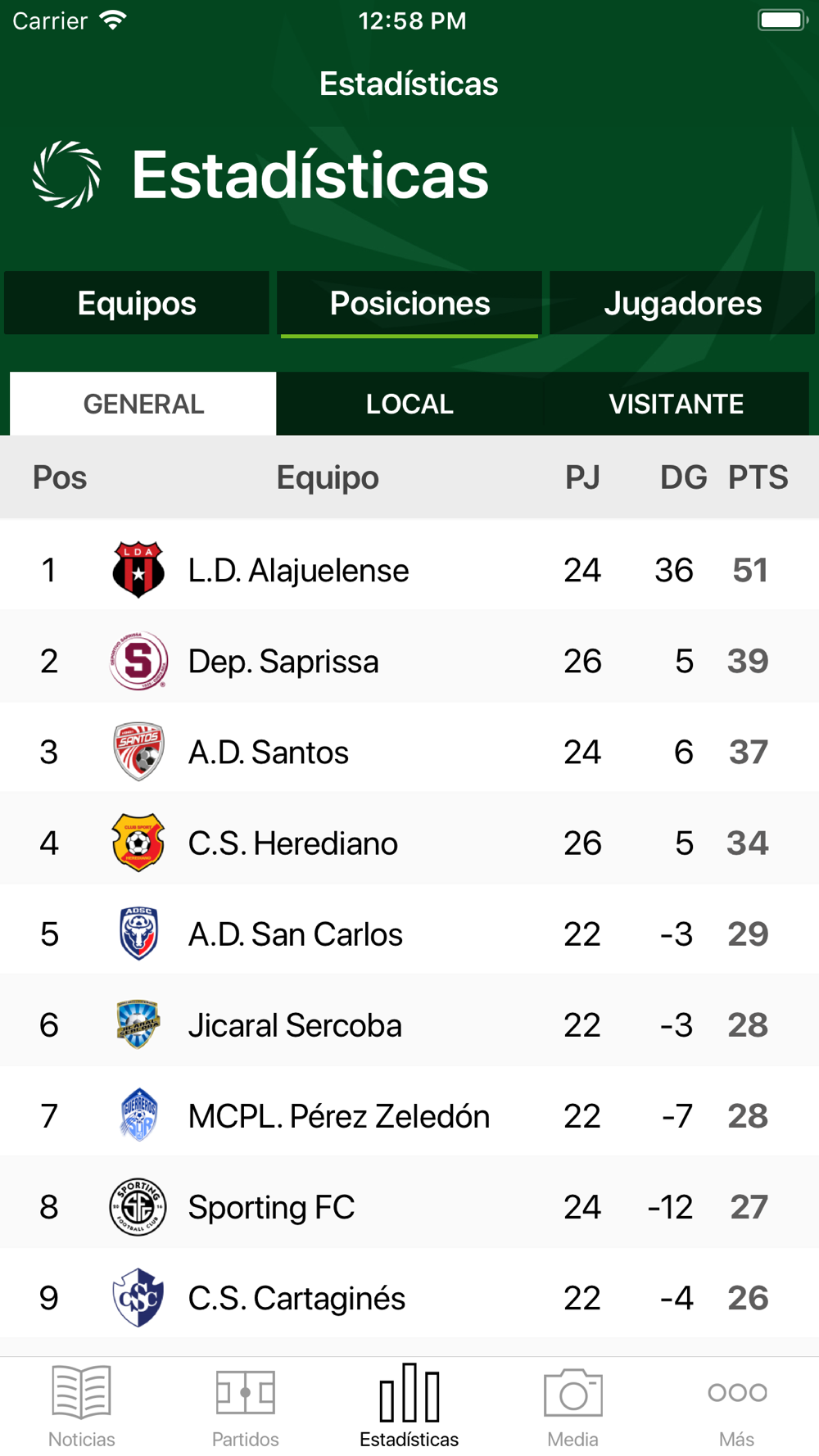The image size is (819, 1456).
Task: Open the Media camera icon
Action: pyautogui.click(x=572, y=1391)
